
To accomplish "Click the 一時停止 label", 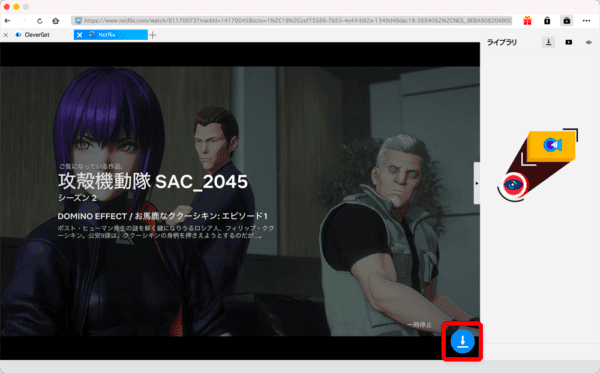I will pyautogui.click(x=419, y=324).
